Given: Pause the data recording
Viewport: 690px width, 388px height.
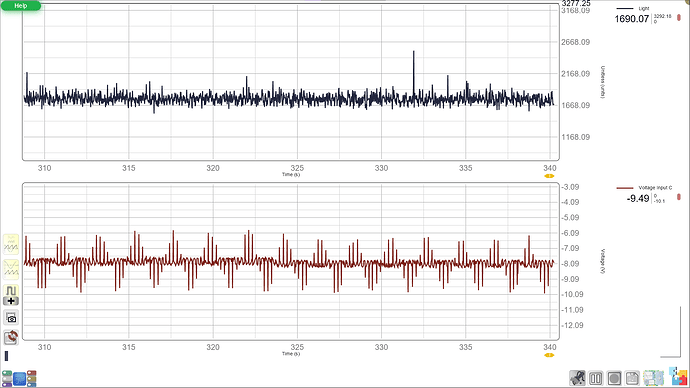Looking at the screenshot, I should coord(595,378).
